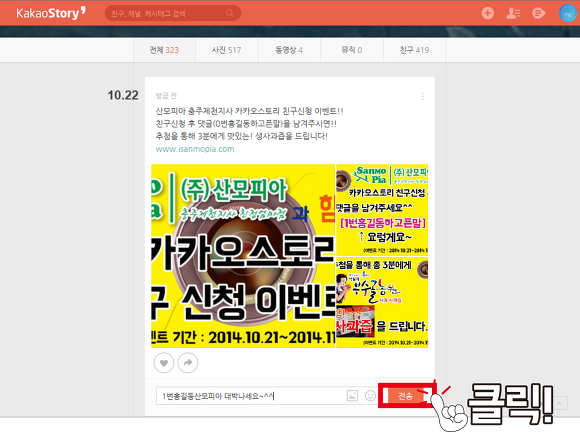580x432 pixels.
Task: Open the large yellow event image
Action: tap(243, 256)
